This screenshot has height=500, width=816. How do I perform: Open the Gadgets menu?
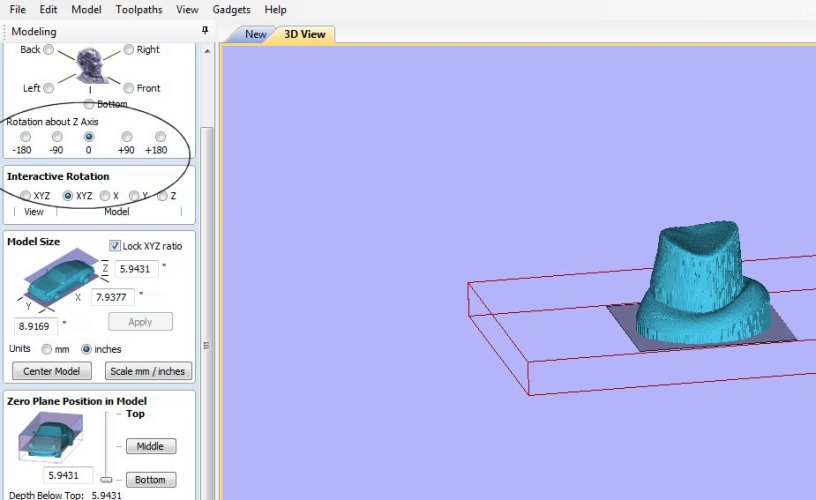pos(232,9)
